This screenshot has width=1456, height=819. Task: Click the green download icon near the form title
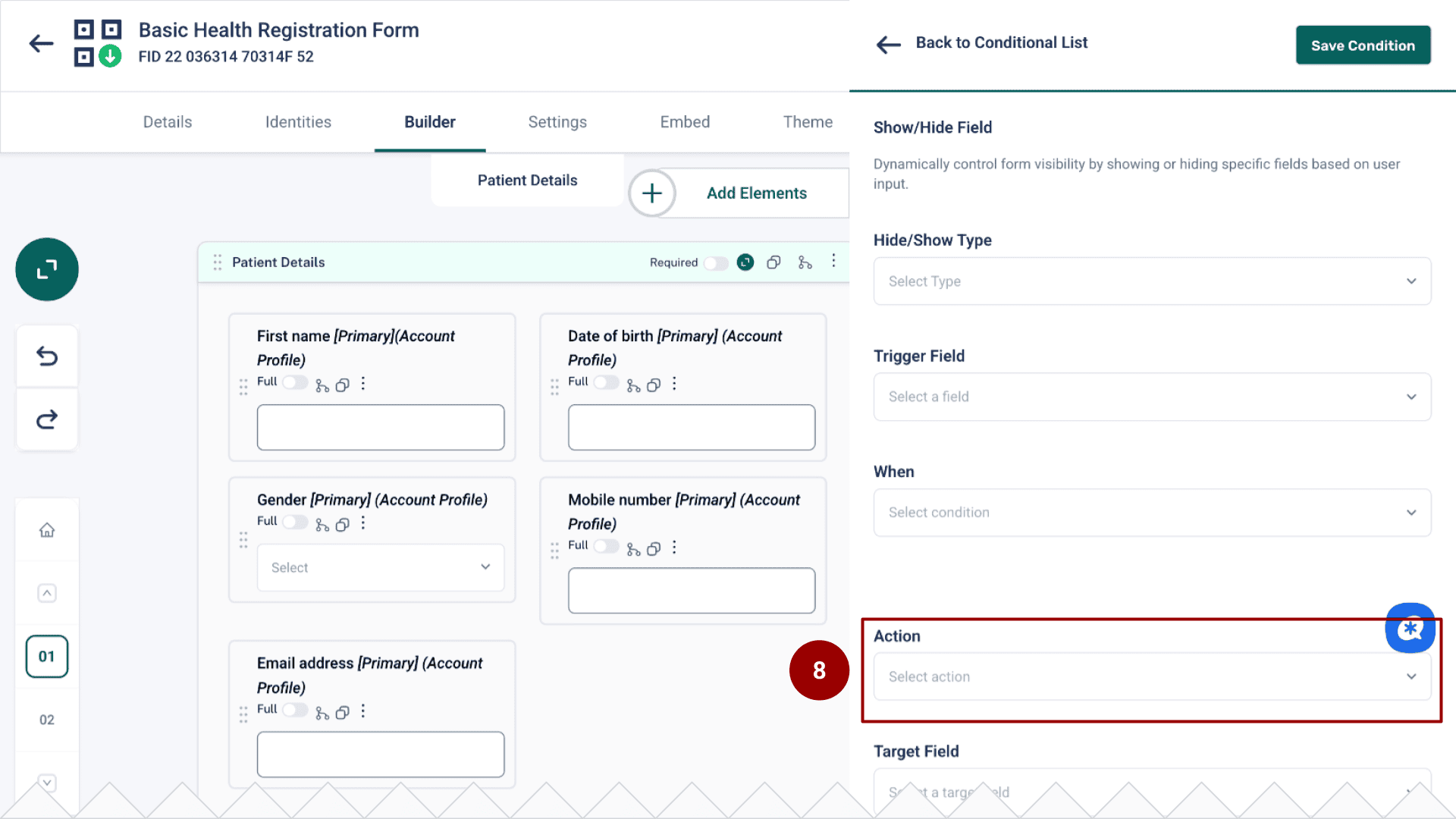tap(108, 55)
